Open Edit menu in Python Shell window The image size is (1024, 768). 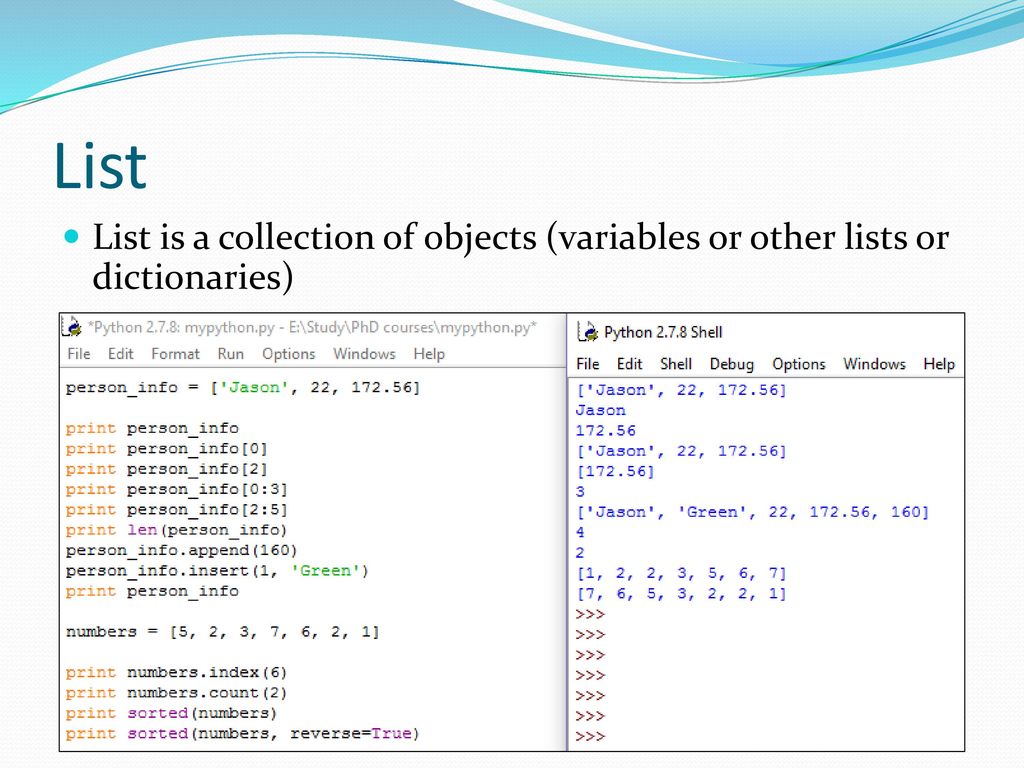pos(630,364)
